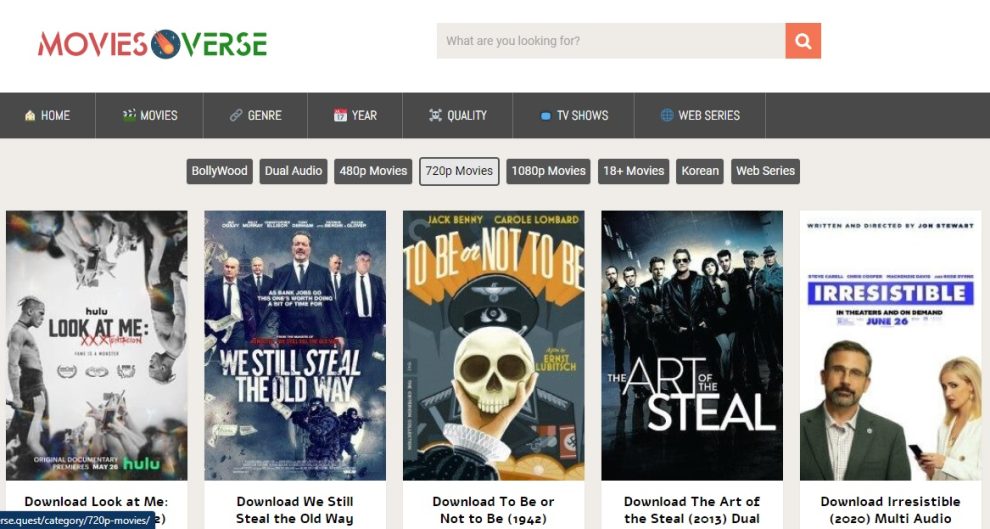Click the calendar icon beside YEAR

(x=340, y=115)
